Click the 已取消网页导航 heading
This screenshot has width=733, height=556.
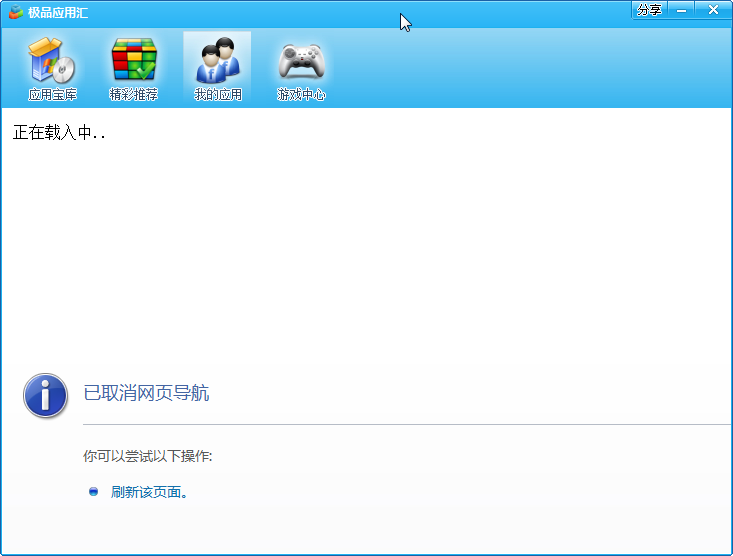(x=146, y=393)
